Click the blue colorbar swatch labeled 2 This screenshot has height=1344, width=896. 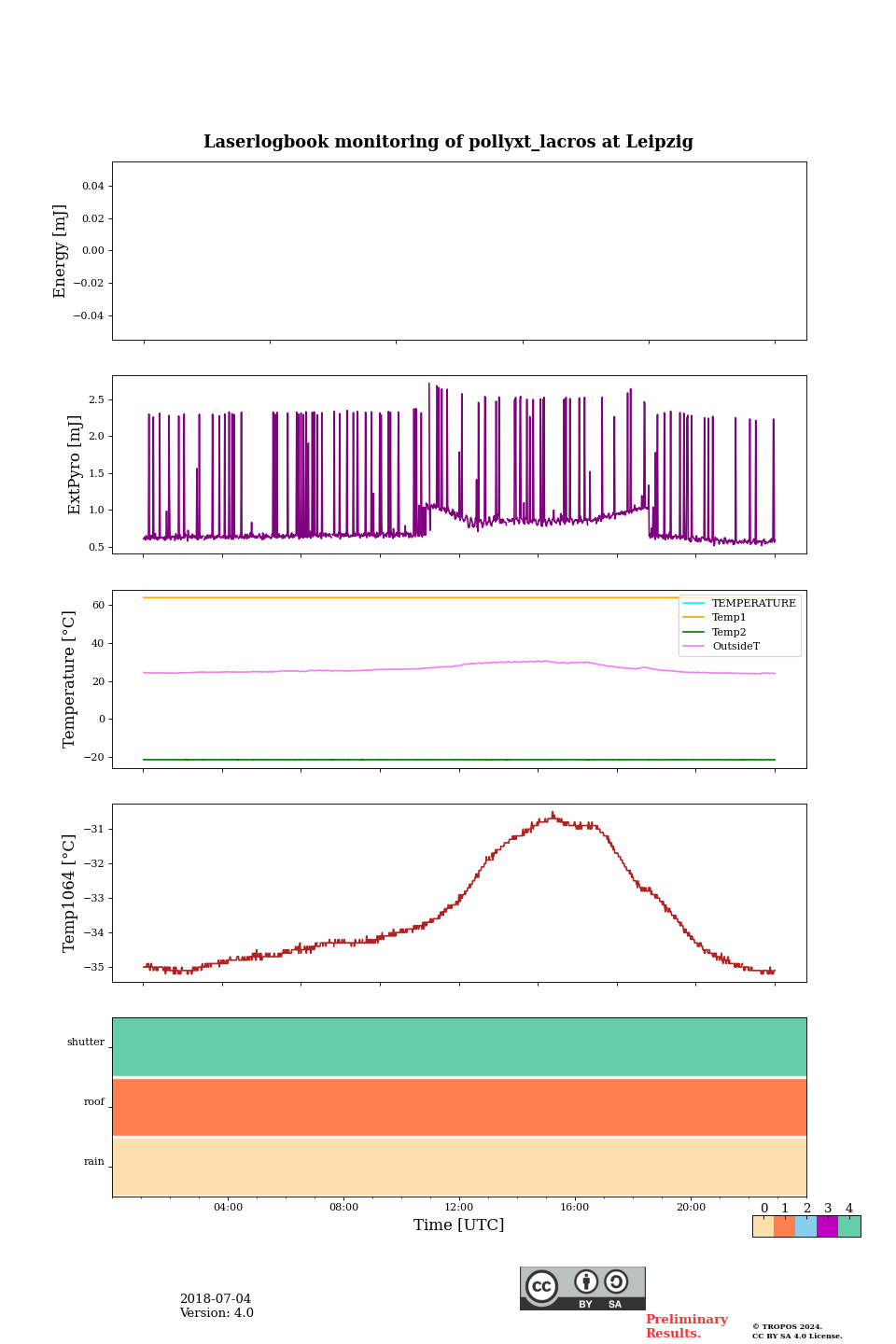pyautogui.click(x=806, y=1226)
